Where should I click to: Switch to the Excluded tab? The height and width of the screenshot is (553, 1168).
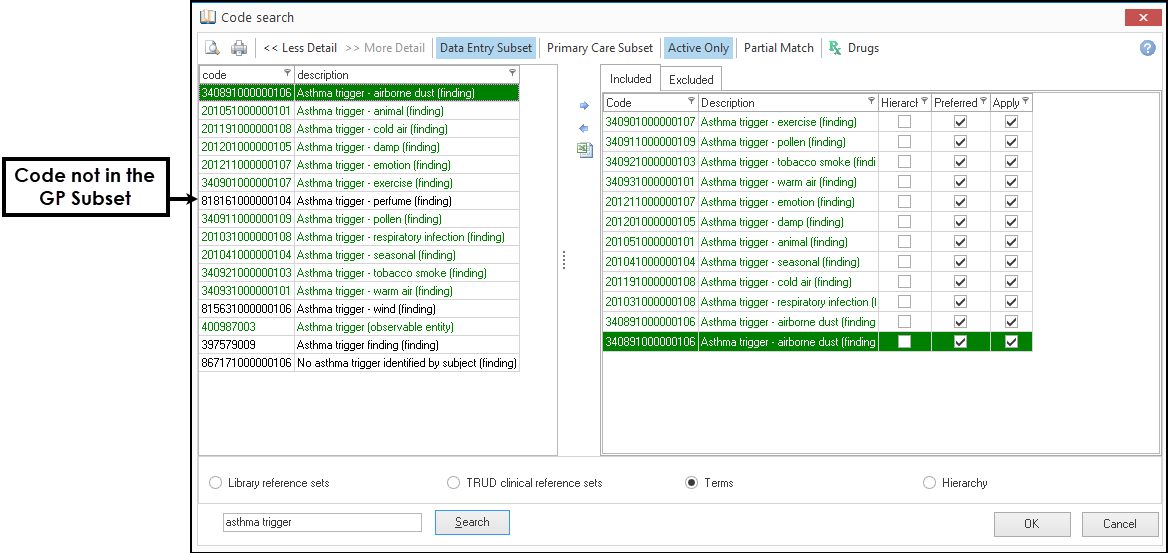691,80
